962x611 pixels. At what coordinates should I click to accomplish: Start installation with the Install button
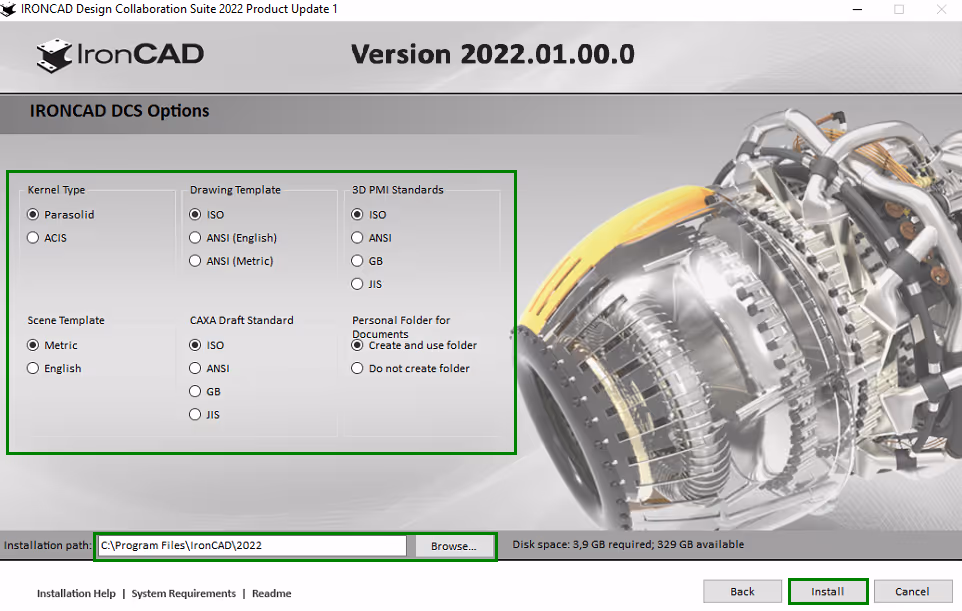828,591
